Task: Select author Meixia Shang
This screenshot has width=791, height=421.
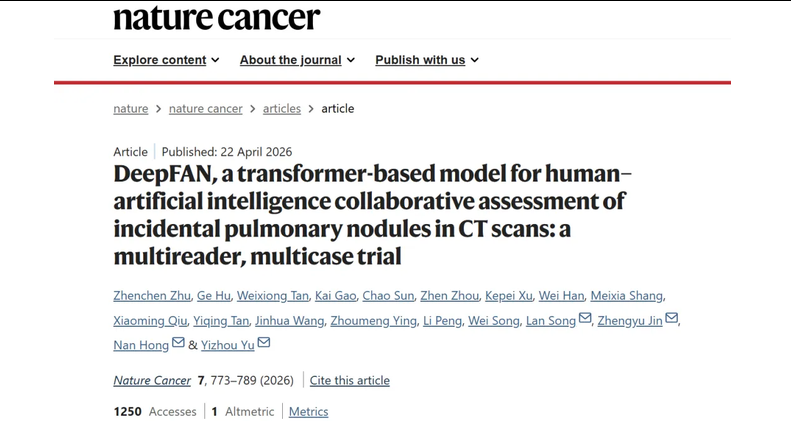Action: (627, 295)
